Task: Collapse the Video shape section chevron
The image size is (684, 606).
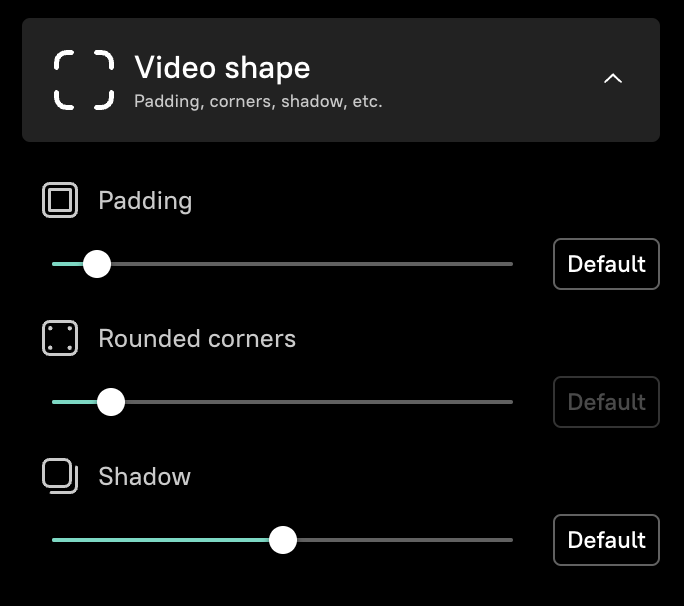Action: point(613,79)
